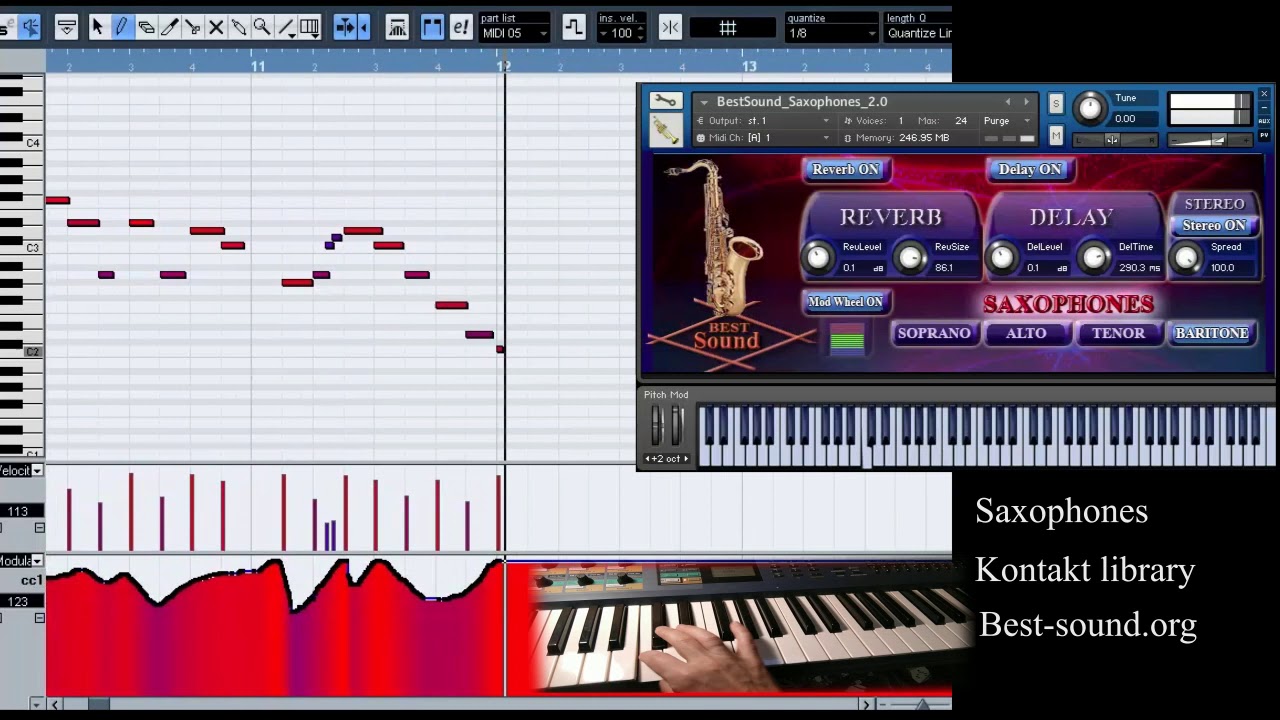Screen dimensions: 1280x720
Task: Click the velocity lane minus button
Action: pos(39,528)
